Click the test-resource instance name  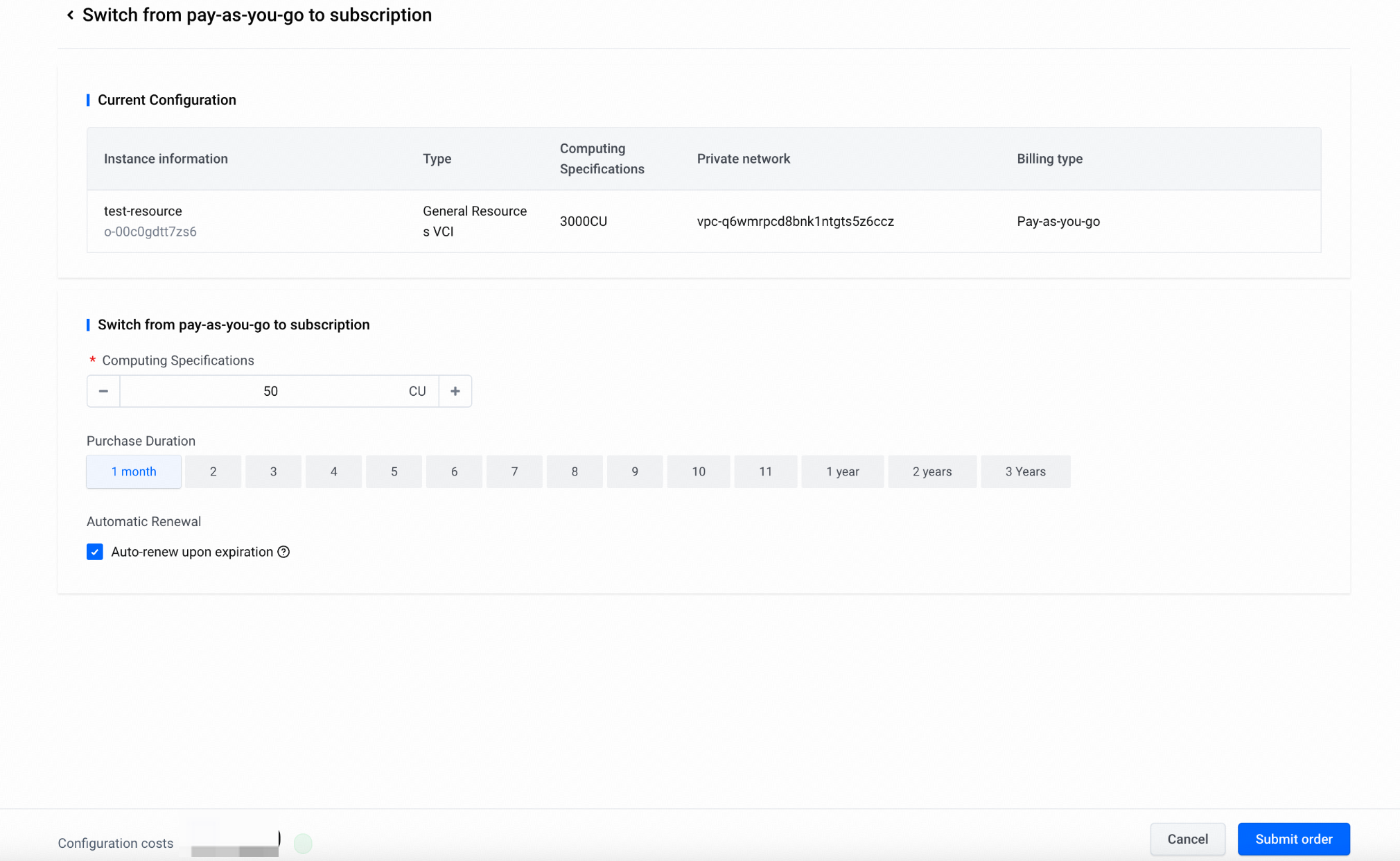coord(143,211)
